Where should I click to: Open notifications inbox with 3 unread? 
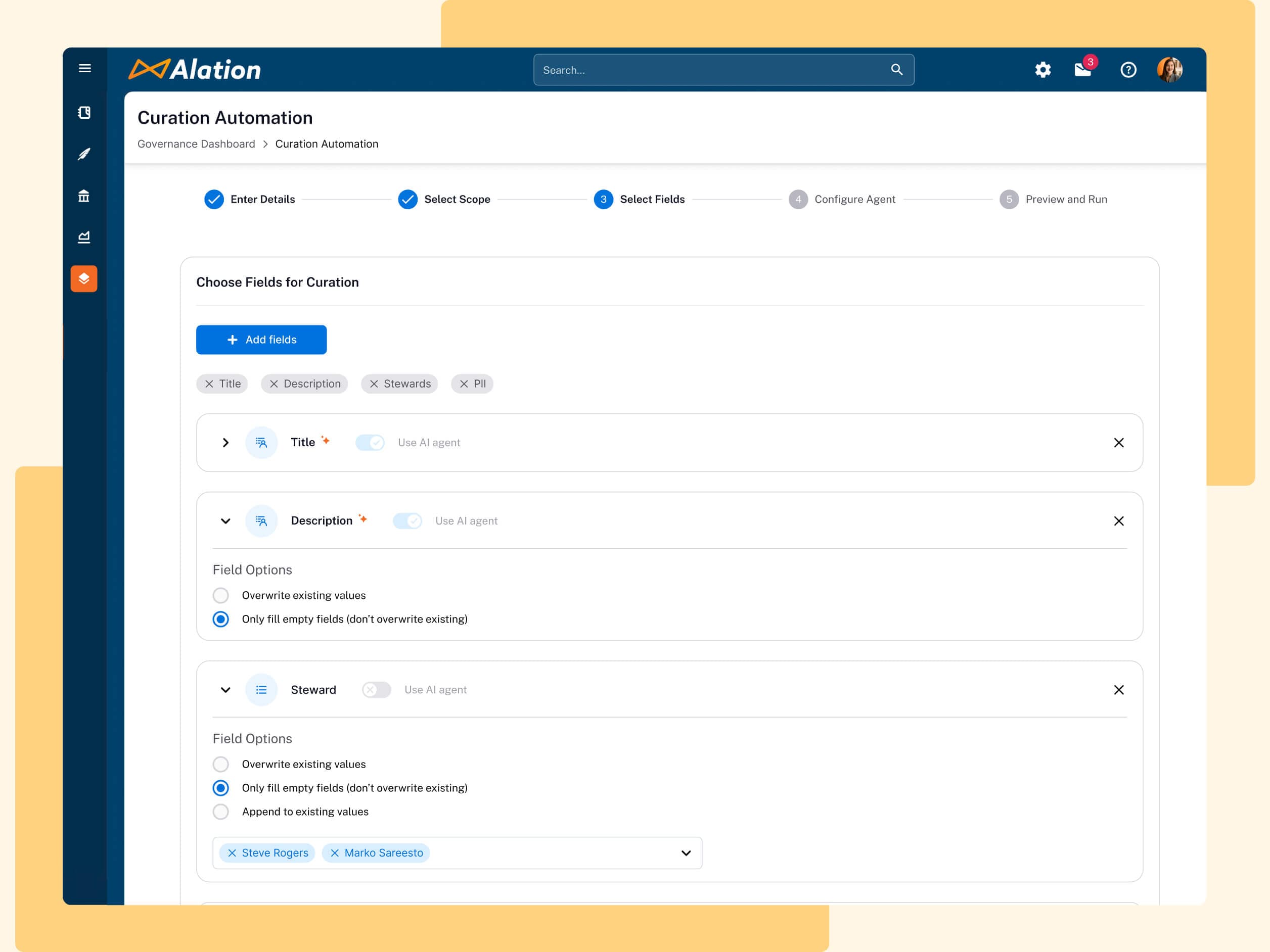point(1084,69)
